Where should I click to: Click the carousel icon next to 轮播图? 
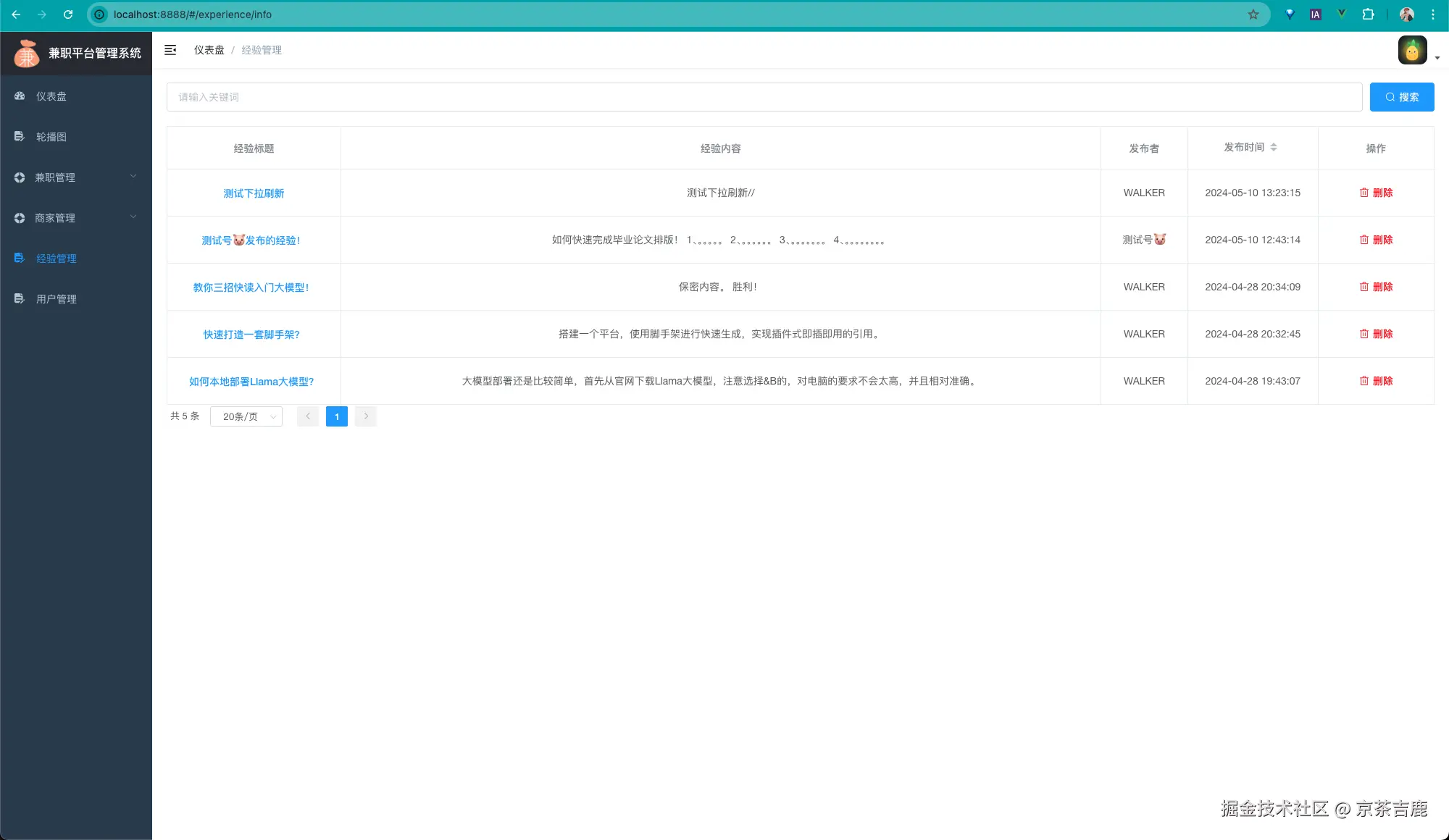[x=19, y=136]
